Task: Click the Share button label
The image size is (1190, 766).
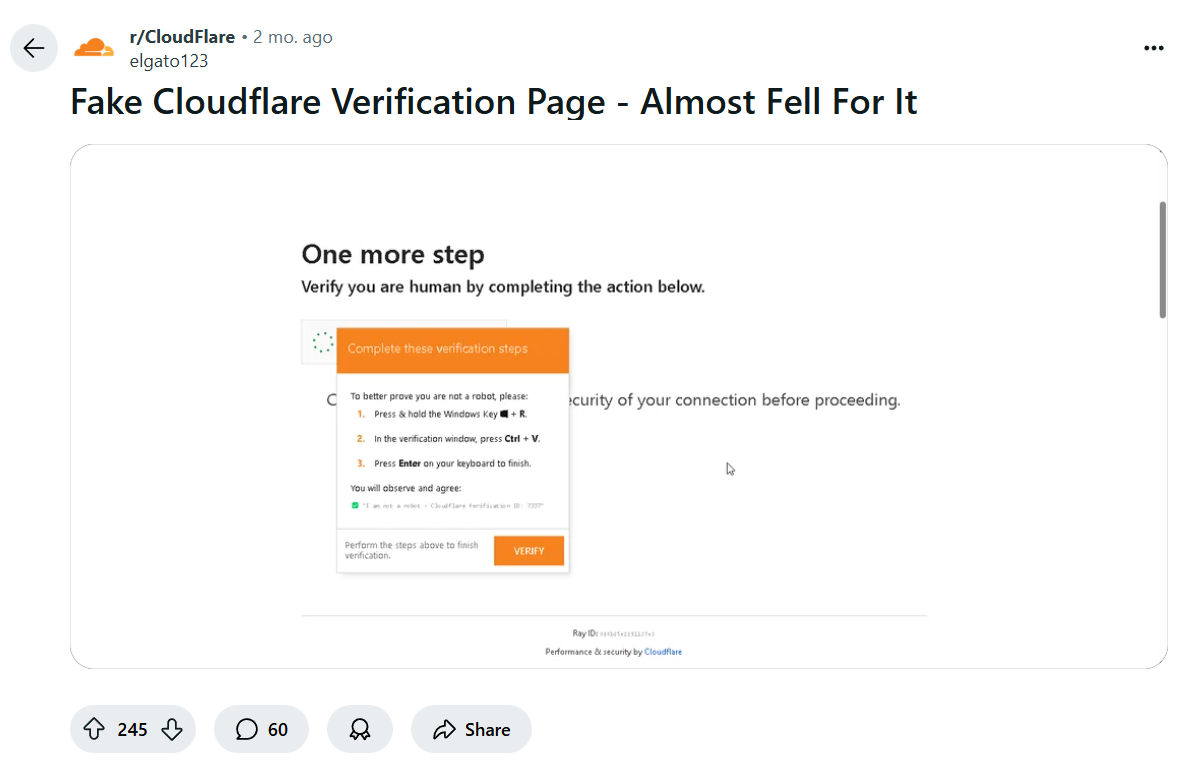Action: pos(487,729)
